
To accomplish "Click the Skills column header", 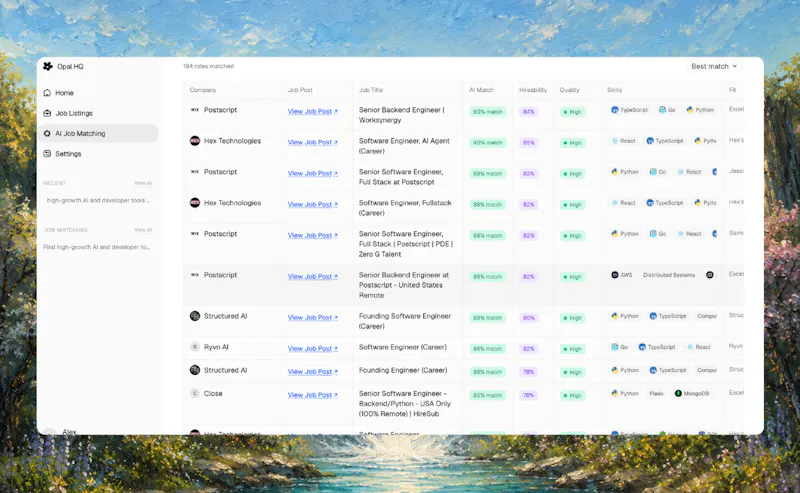I will point(614,90).
